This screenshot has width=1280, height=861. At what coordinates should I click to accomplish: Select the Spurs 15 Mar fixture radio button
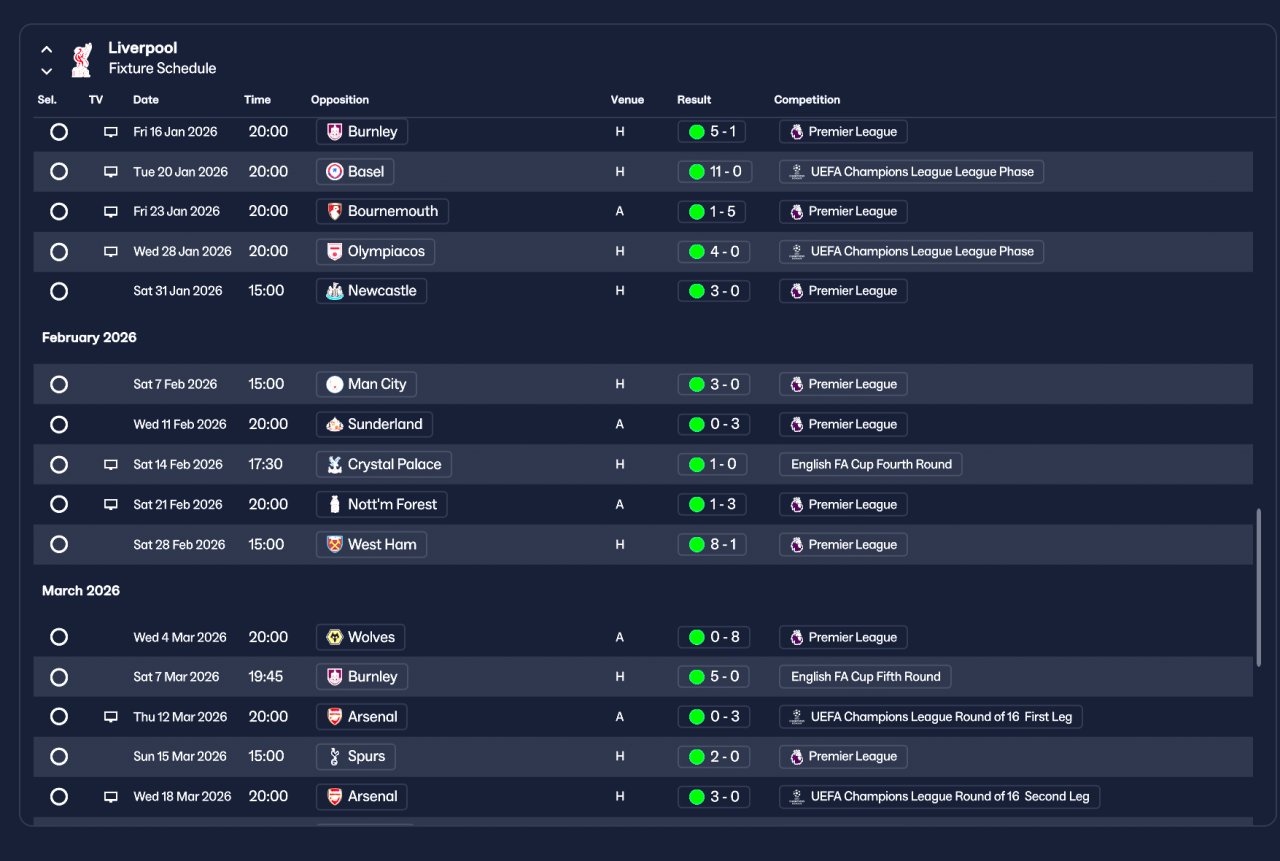(x=59, y=757)
